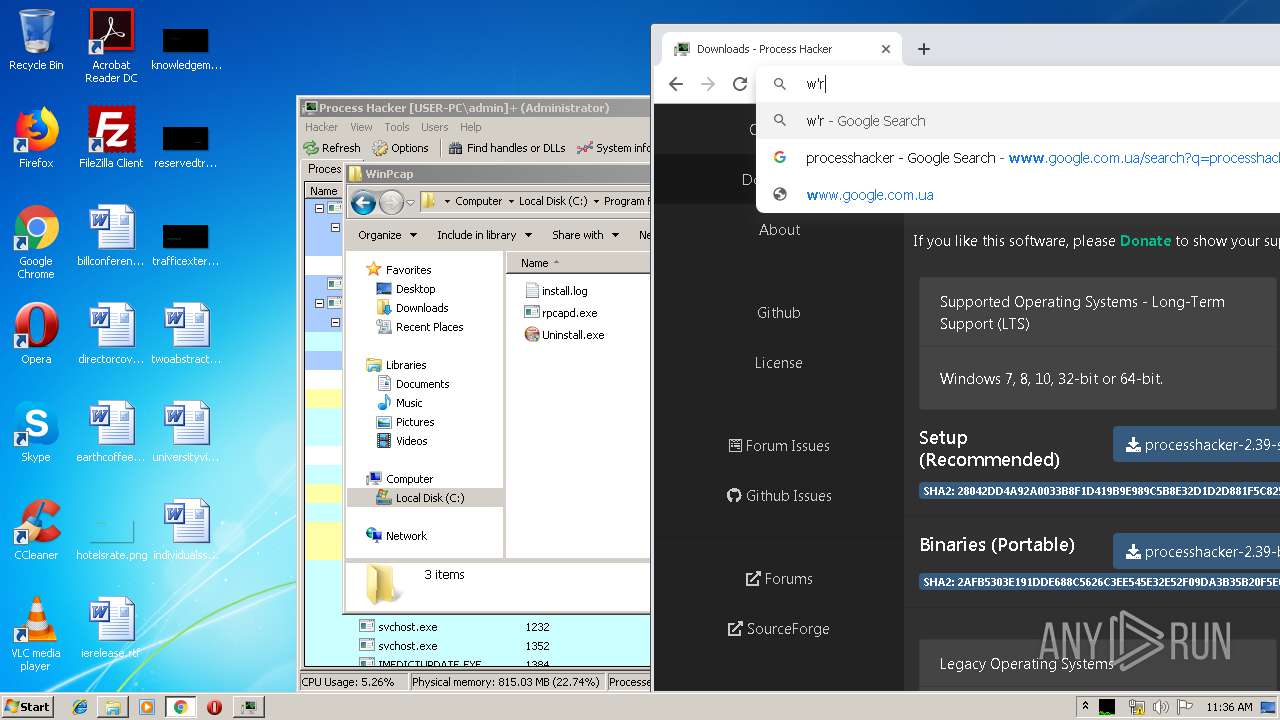Open Google Chrome desktop shortcut
The height and width of the screenshot is (720, 1280).
coord(36,242)
